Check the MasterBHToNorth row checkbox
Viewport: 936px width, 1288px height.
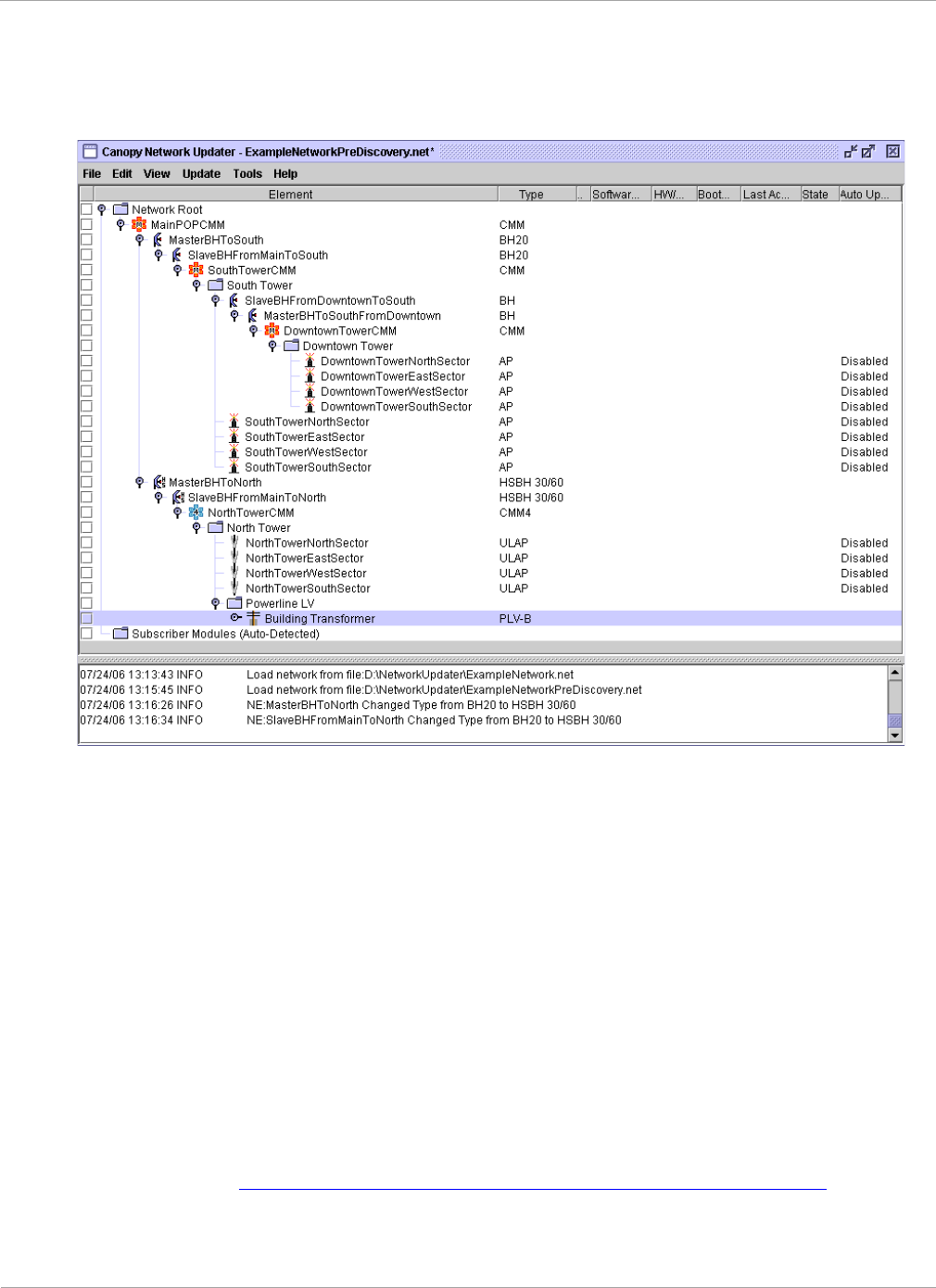86,482
